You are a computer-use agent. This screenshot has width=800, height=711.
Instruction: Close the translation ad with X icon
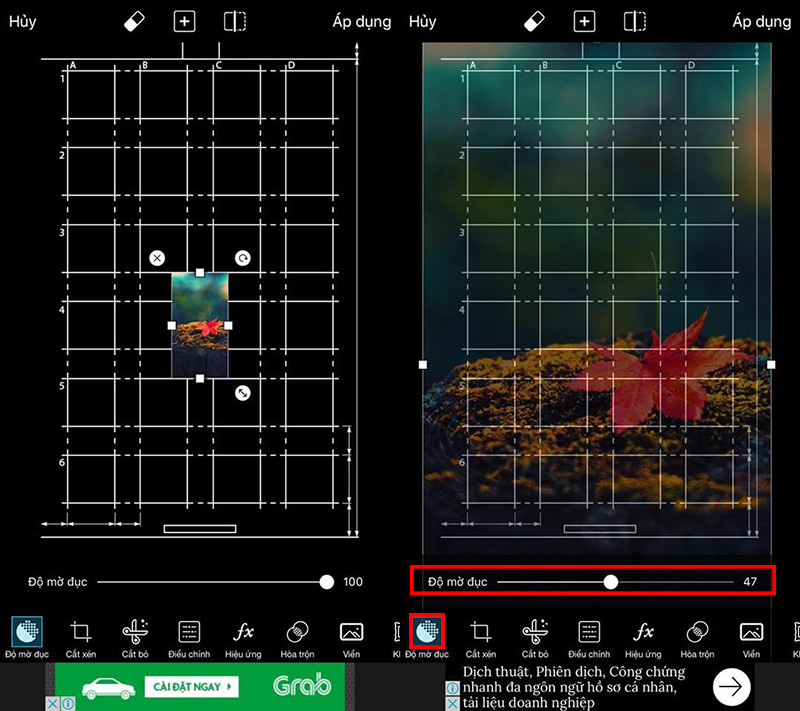452,704
